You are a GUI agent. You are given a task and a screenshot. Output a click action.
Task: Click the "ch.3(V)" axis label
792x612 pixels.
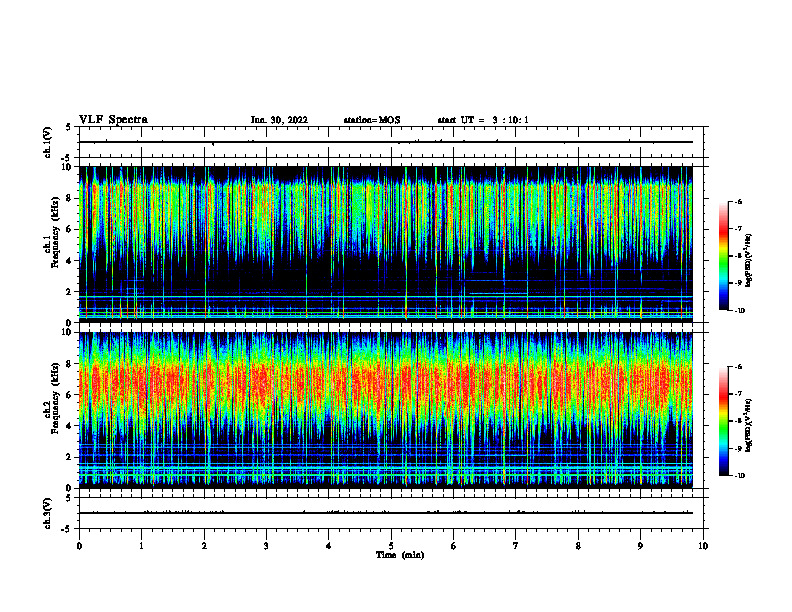[47, 513]
